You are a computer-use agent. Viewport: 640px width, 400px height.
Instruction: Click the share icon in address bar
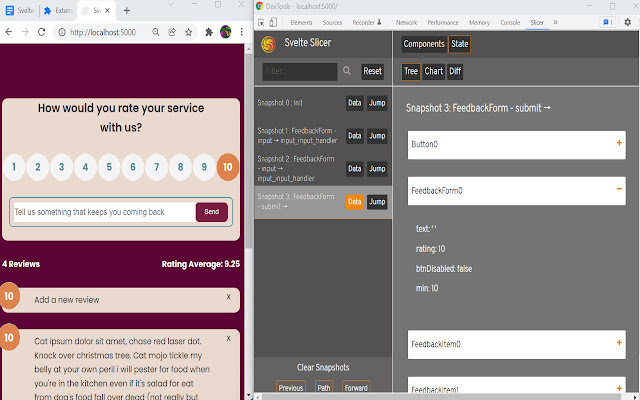pyautogui.click(x=172, y=32)
